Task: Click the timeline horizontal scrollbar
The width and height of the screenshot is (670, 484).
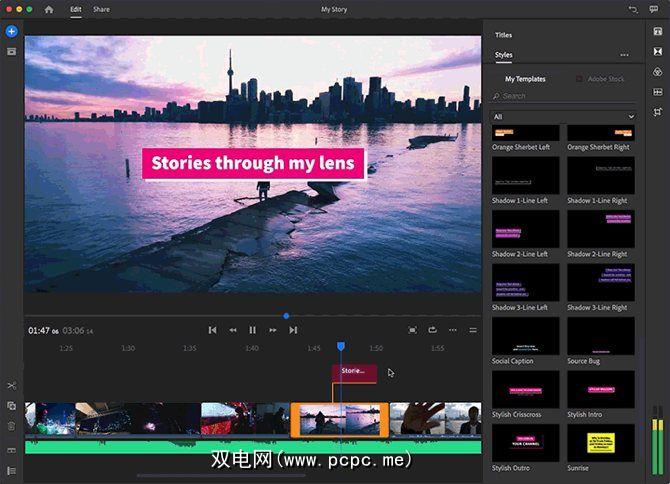Action: (x=222, y=475)
